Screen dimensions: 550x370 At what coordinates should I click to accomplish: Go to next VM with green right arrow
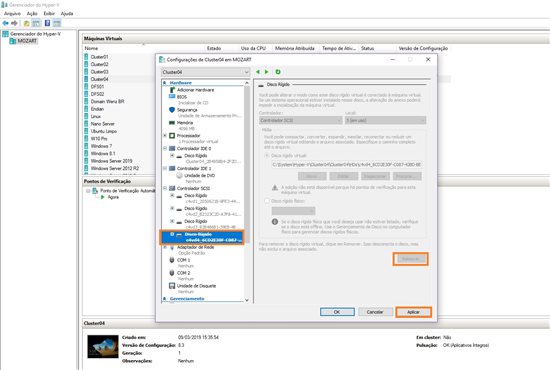[267, 72]
